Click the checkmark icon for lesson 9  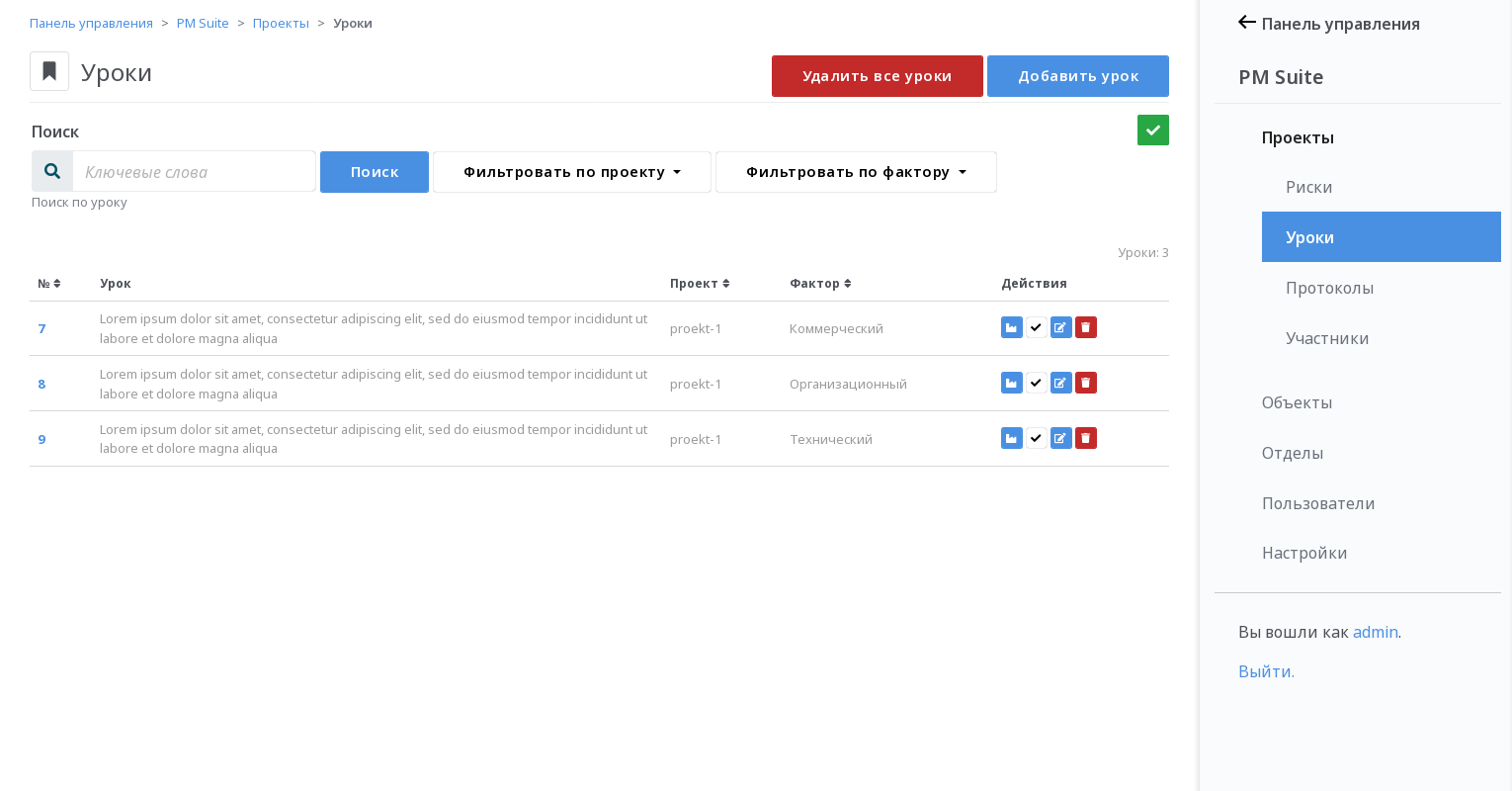(x=1037, y=438)
